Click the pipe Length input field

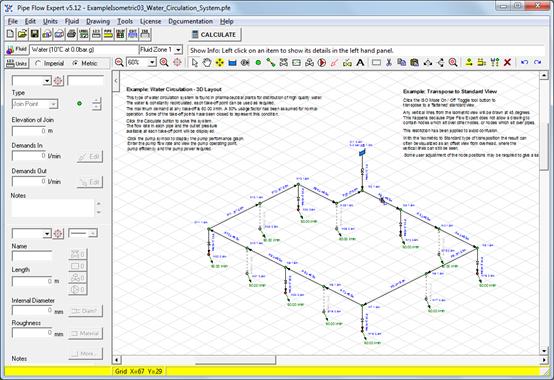tap(32, 281)
